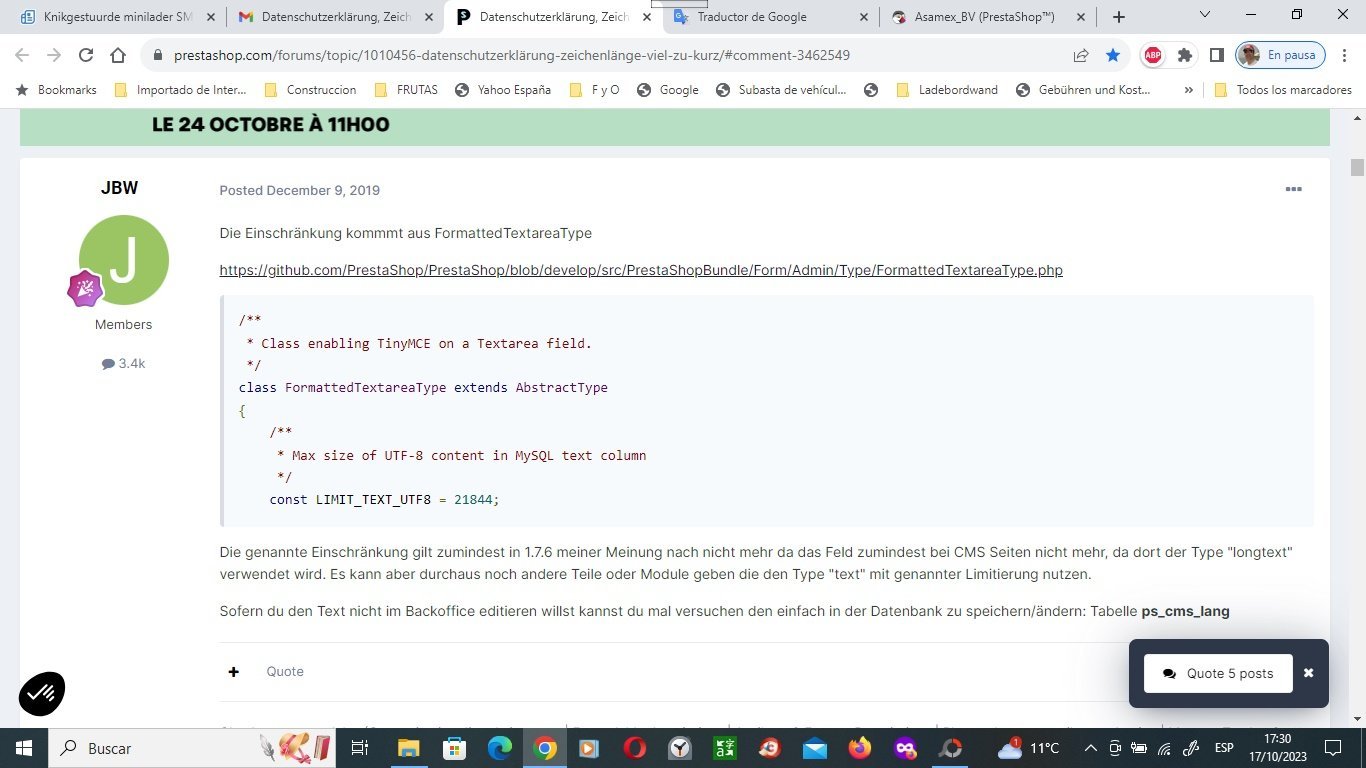Launch Firefox from the taskbar
1366x768 pixels.
tap(859, 748)
